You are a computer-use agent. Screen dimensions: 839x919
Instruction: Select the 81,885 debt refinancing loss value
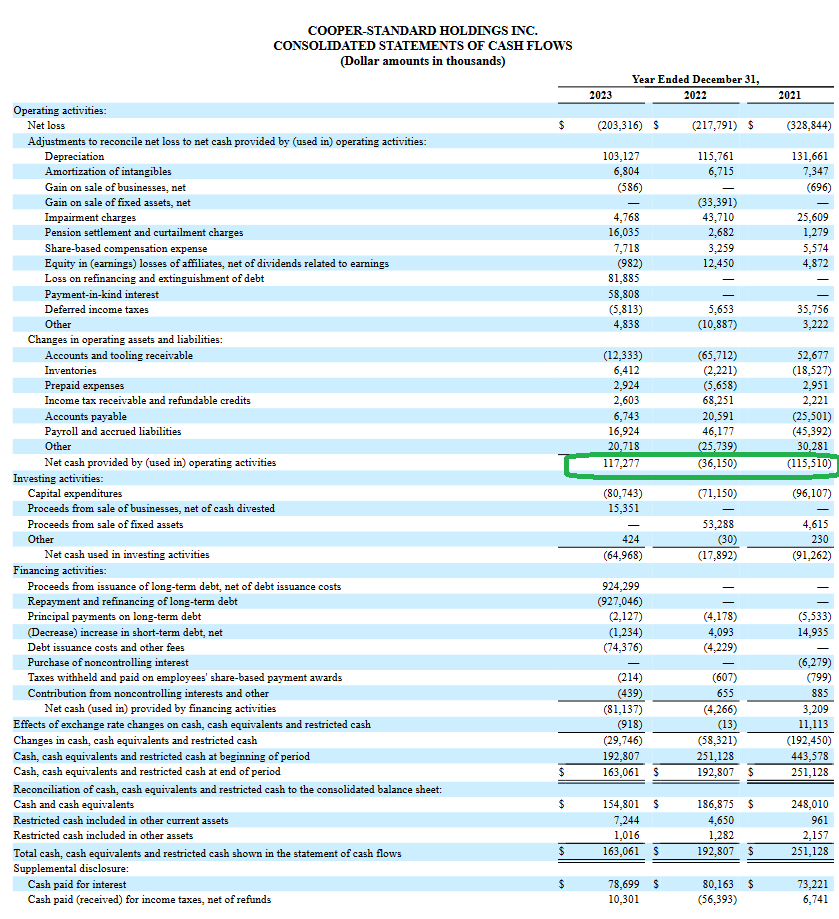[x=624, y=278]
